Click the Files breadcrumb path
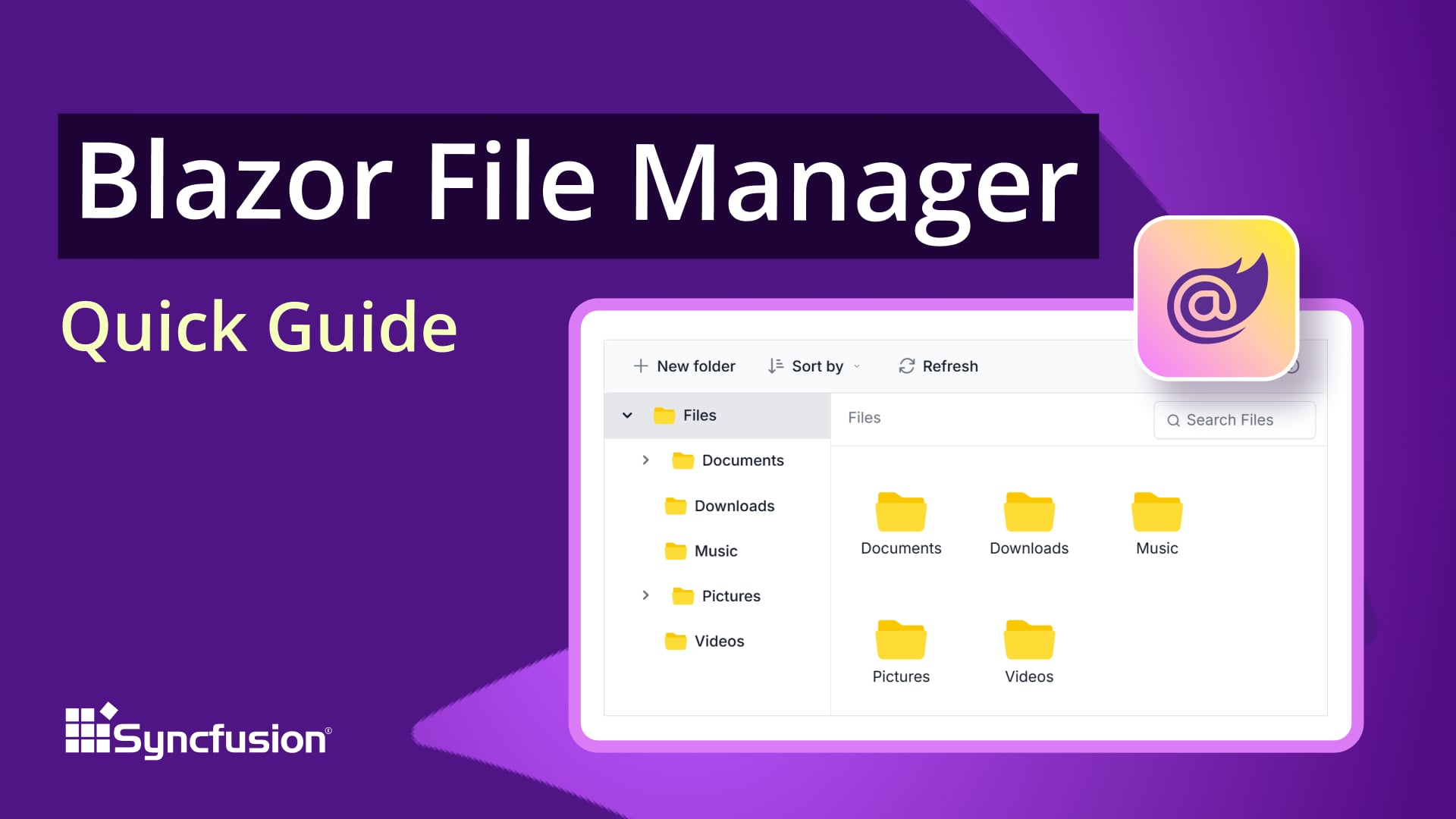1456x819 pixels. [864, 418]
